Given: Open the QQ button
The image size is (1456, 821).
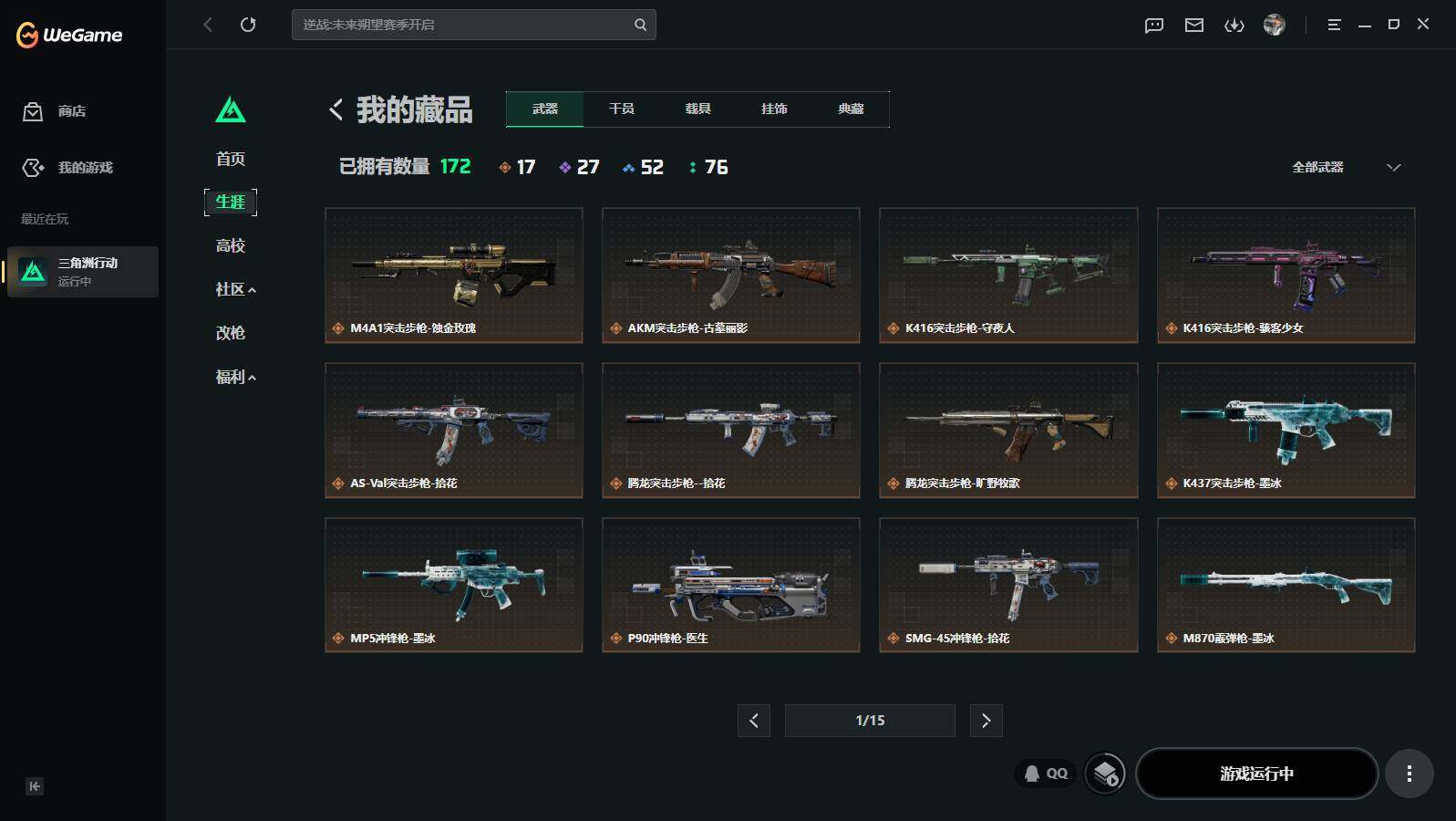Looking at the screenshot, I should [1046, 774].
